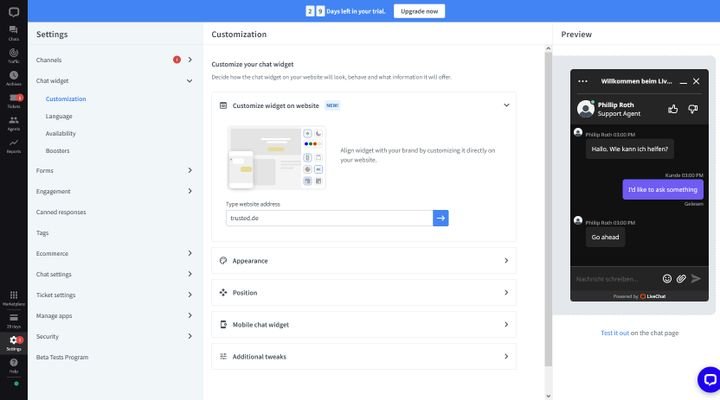Open Canned responses settings

click(x=61, y=212)
